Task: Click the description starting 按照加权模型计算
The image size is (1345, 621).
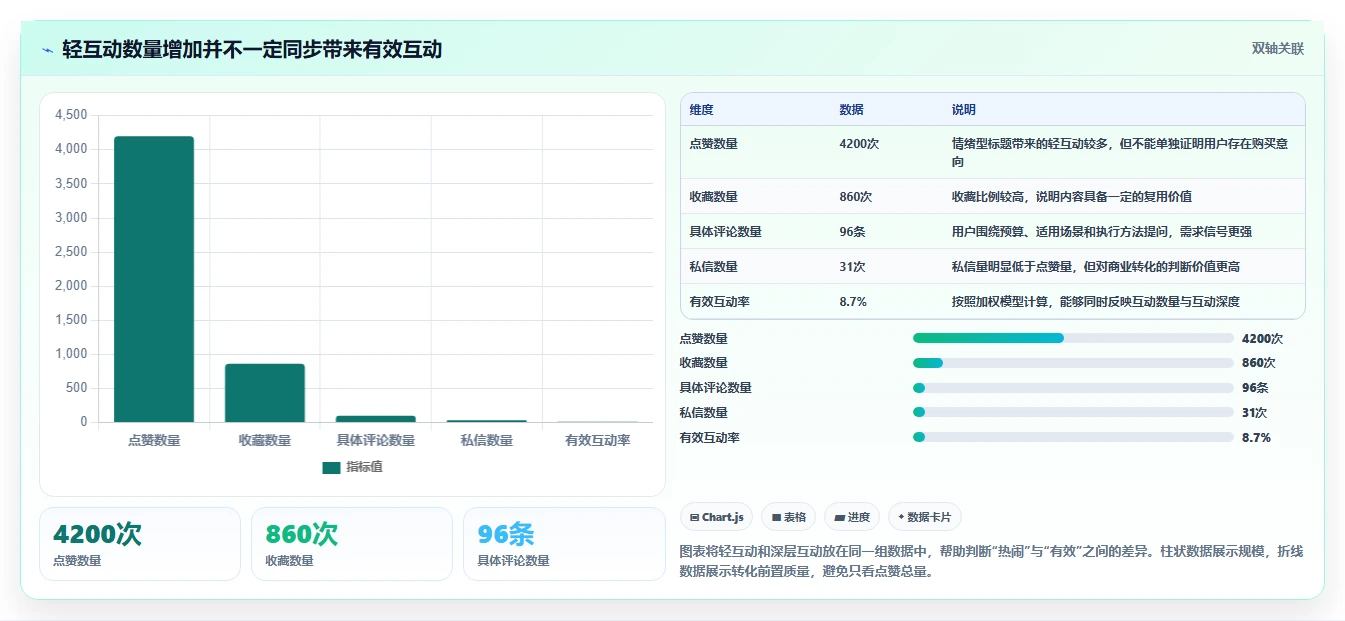Action: (1096, 302)
